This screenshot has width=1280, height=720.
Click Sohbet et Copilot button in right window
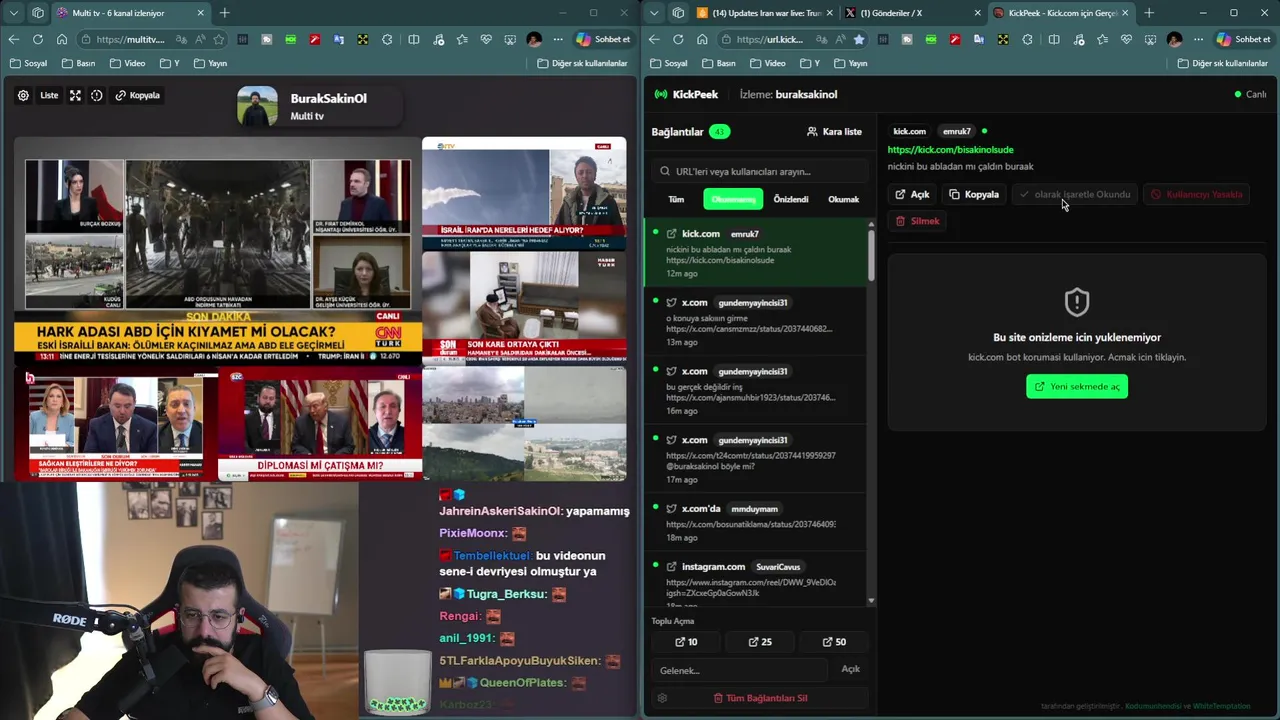pos(1243,39)
